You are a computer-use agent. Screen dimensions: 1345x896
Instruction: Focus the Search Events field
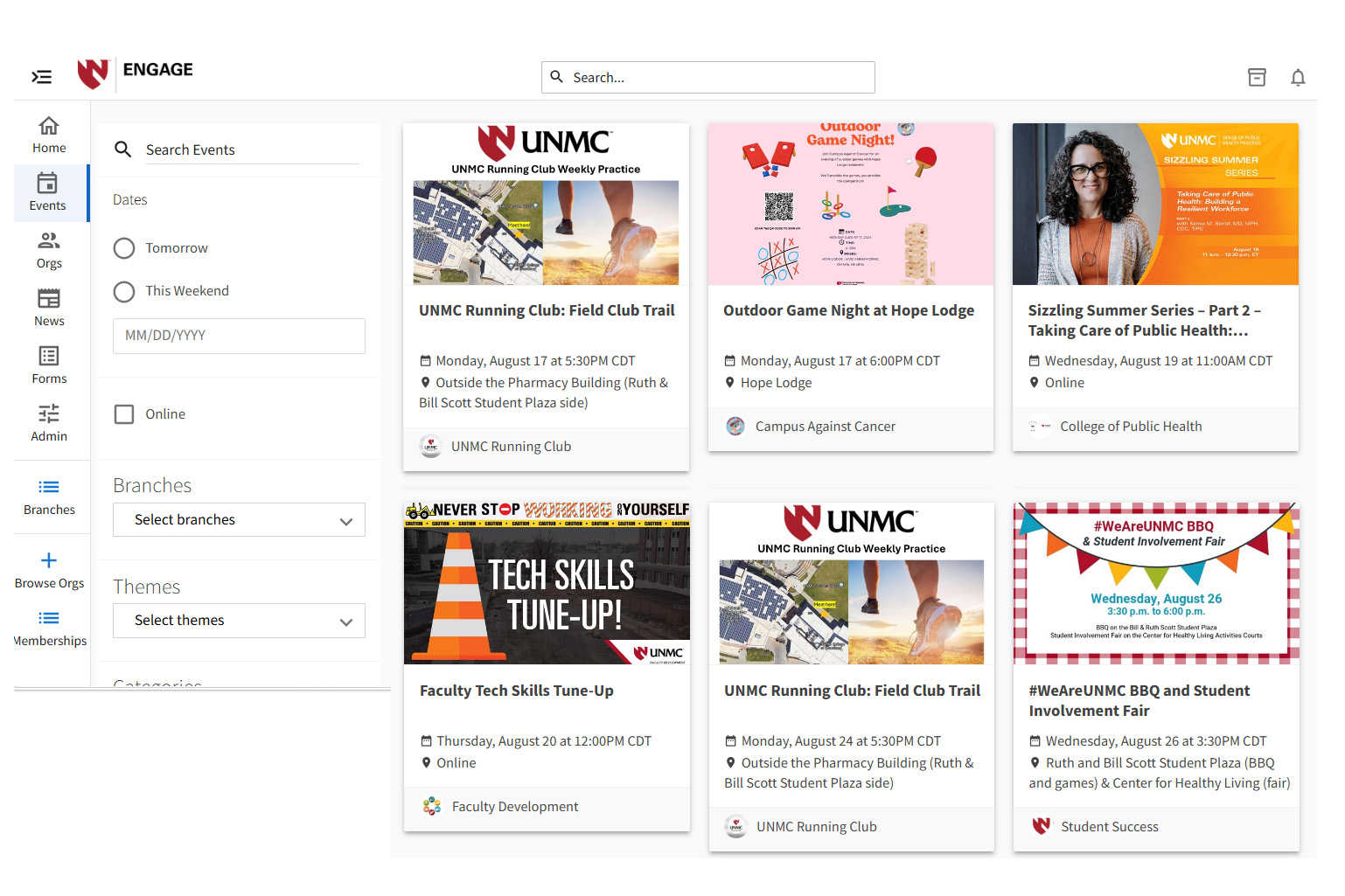tap(252, 150)
